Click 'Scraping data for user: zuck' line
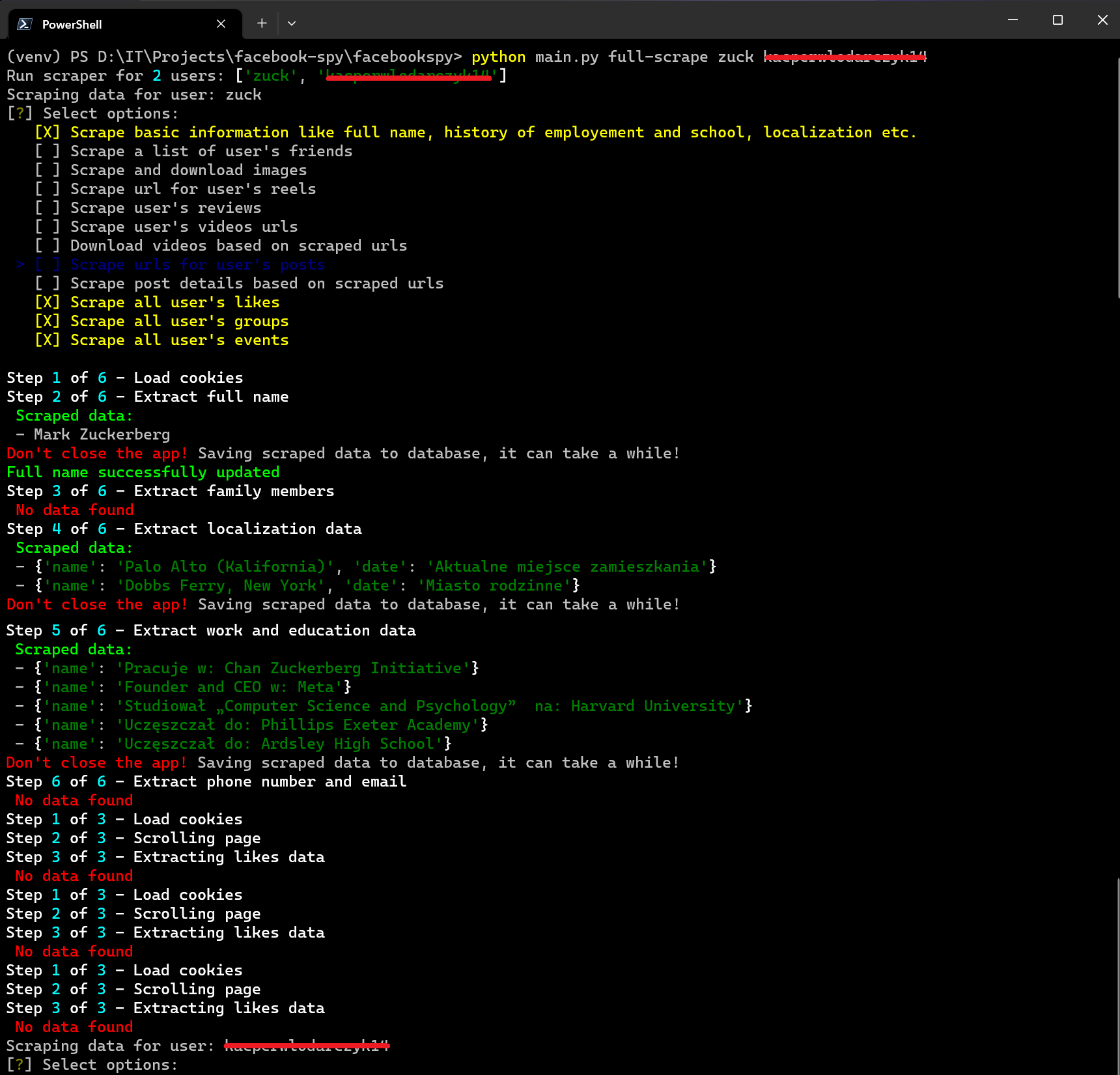1120x1075 pixels. pos(134,94)
